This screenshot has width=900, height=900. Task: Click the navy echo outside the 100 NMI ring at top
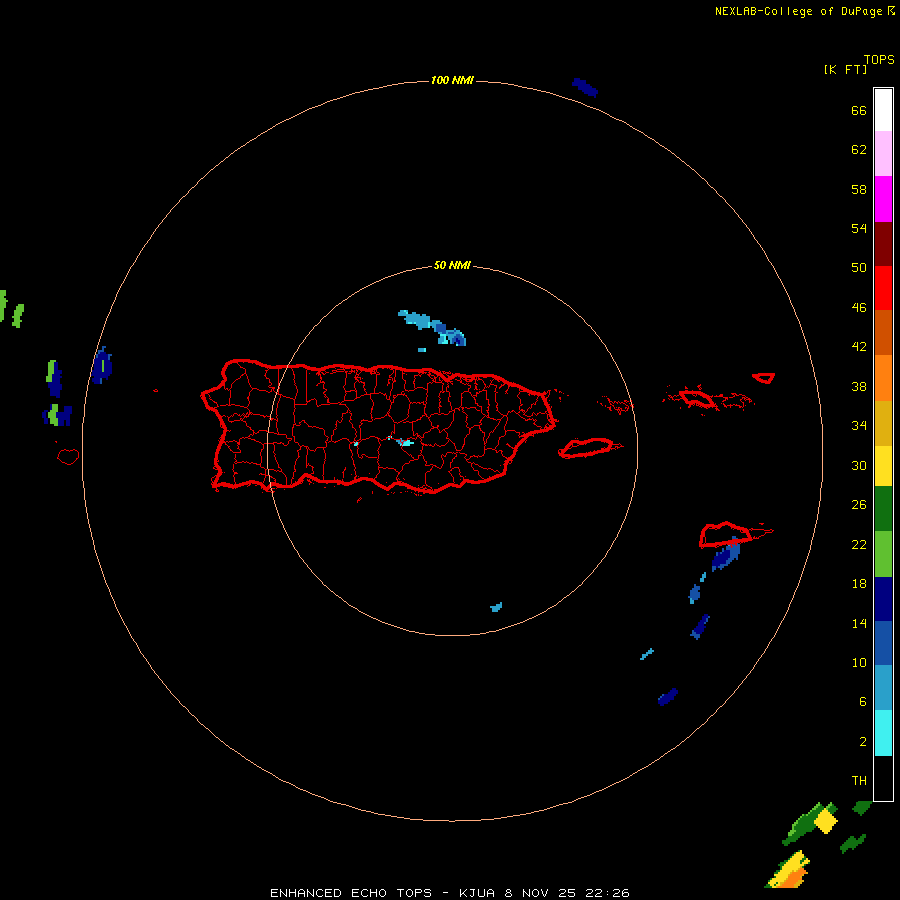585,87
